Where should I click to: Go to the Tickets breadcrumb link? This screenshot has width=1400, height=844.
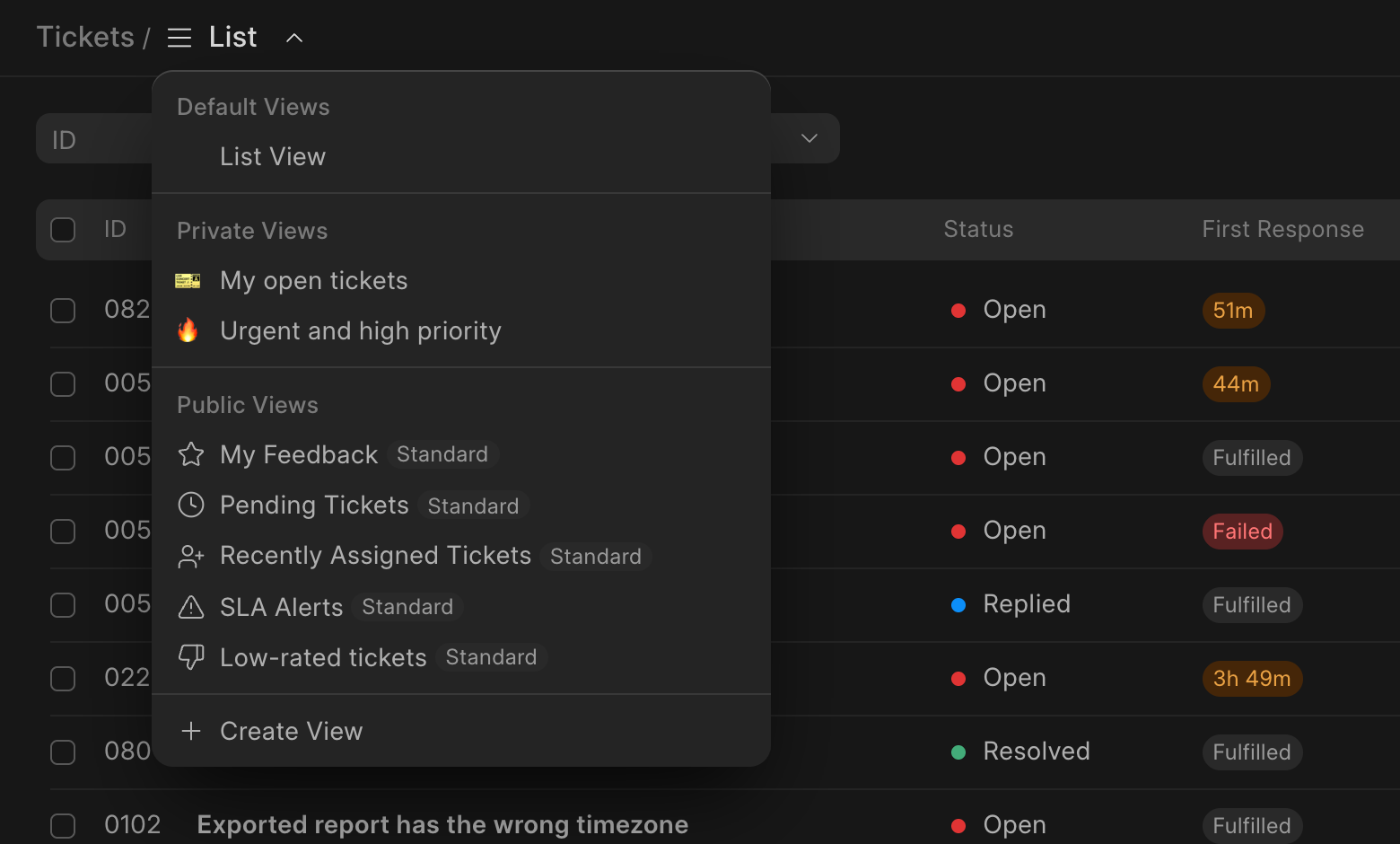coord(85,37)
